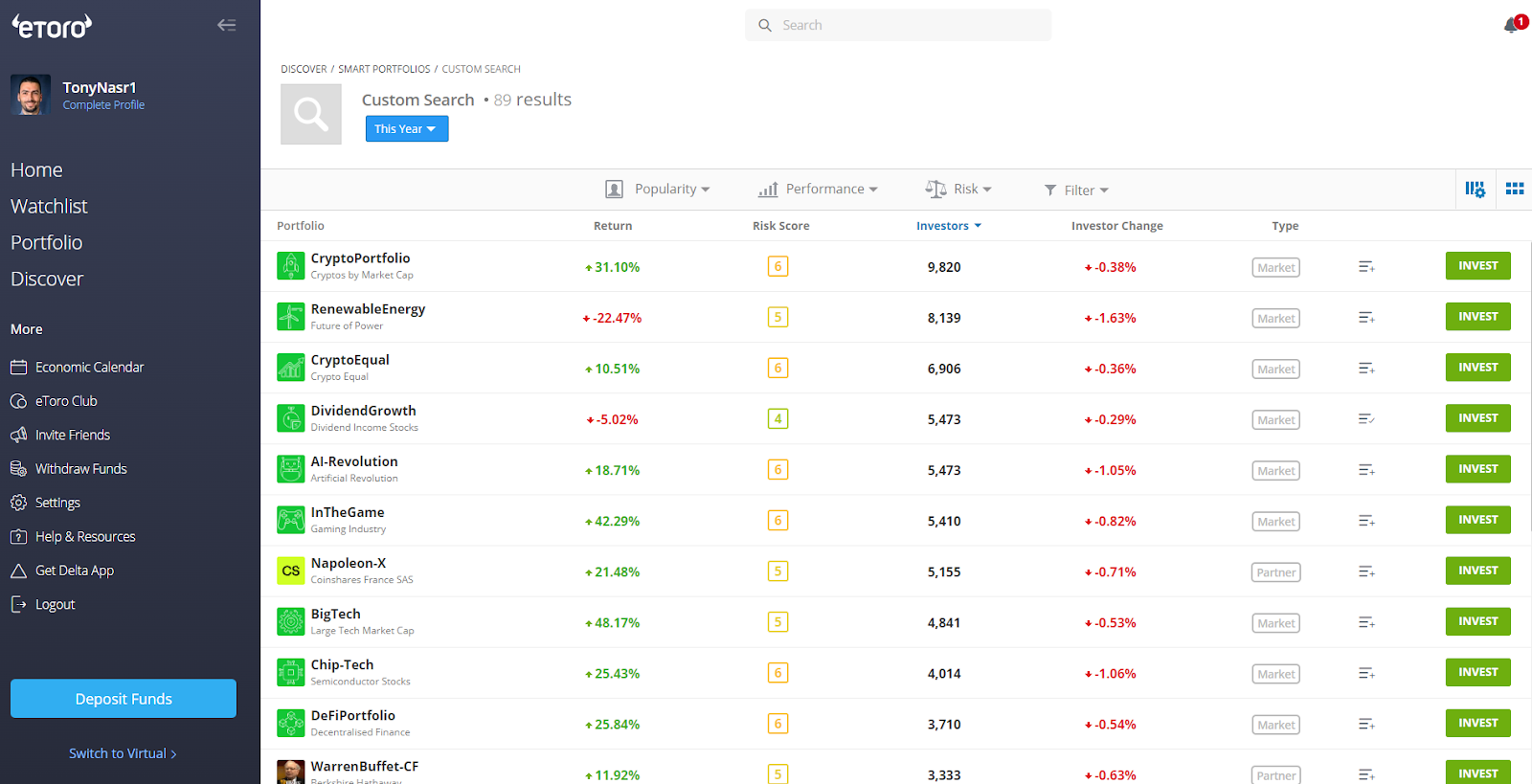1532x784 pixels.
Task: Open the notifications bell
Action: [x=1512, y=25]
